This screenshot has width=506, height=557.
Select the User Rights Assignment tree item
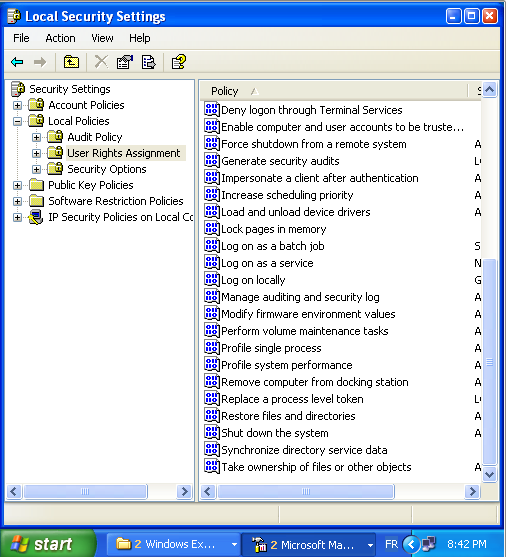(x=124, y=153)
